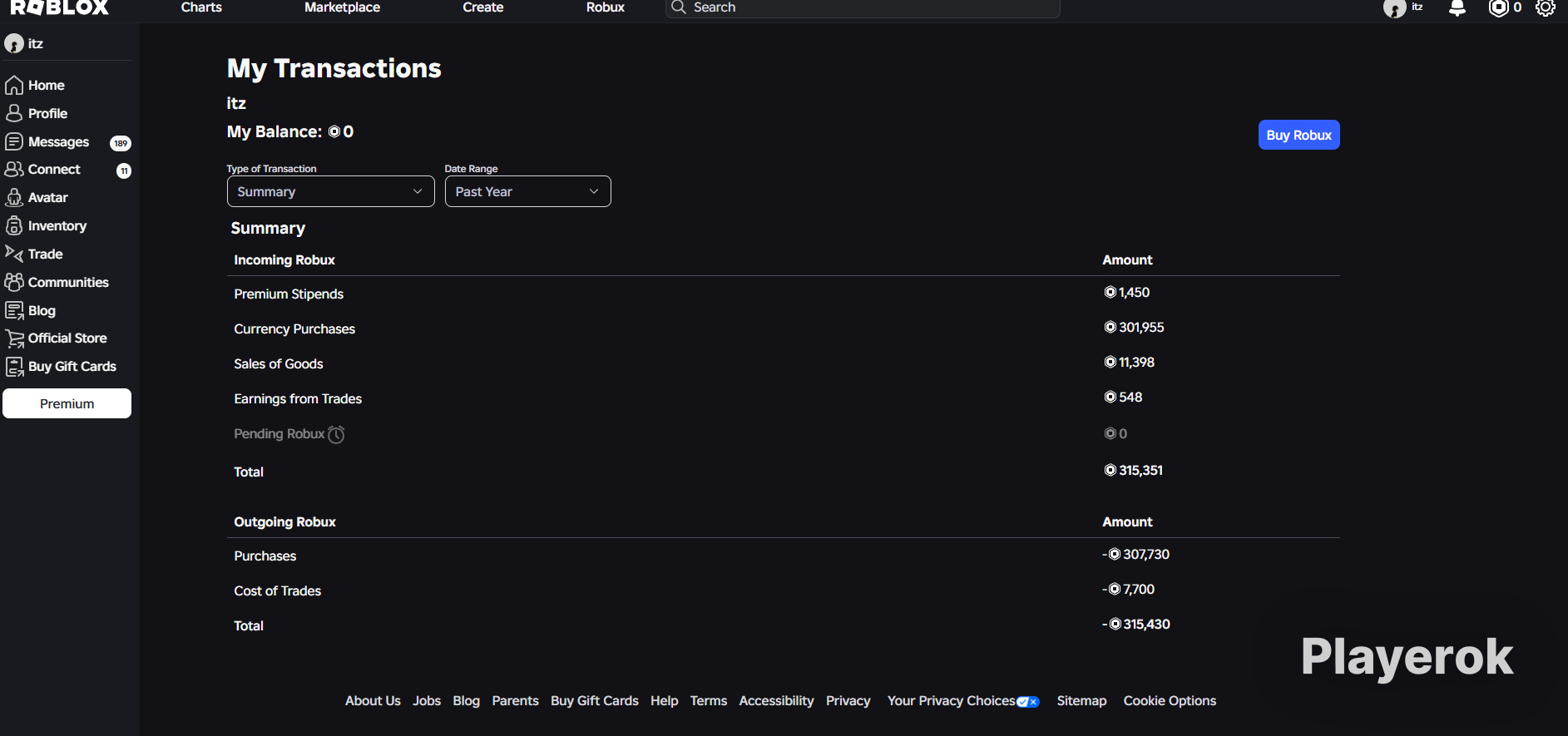Open Avatar in sidebar
This screenshot has width=1568, height=736.
(x=48, y=197)
